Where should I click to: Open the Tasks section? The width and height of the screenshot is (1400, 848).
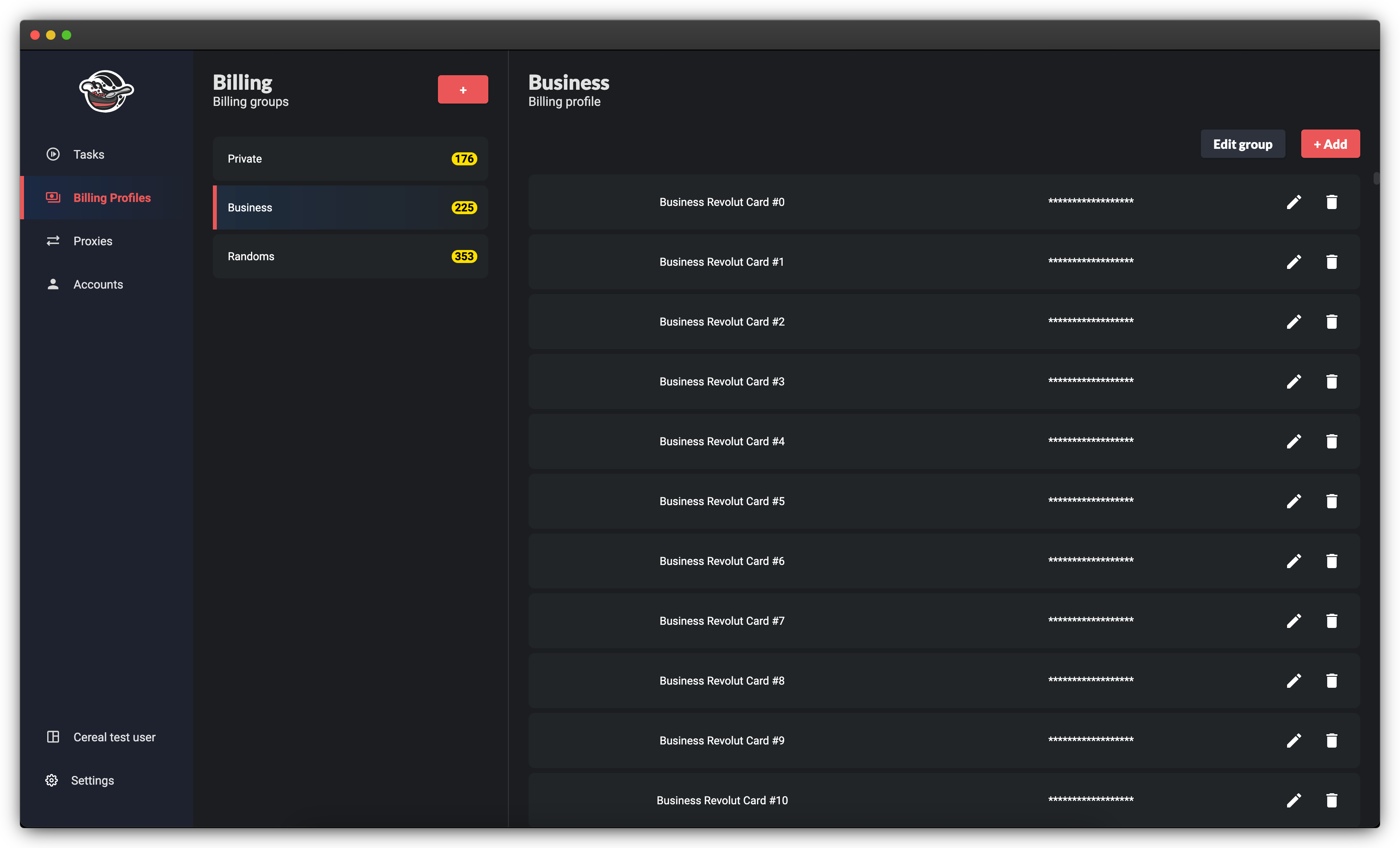pos(89,155)
